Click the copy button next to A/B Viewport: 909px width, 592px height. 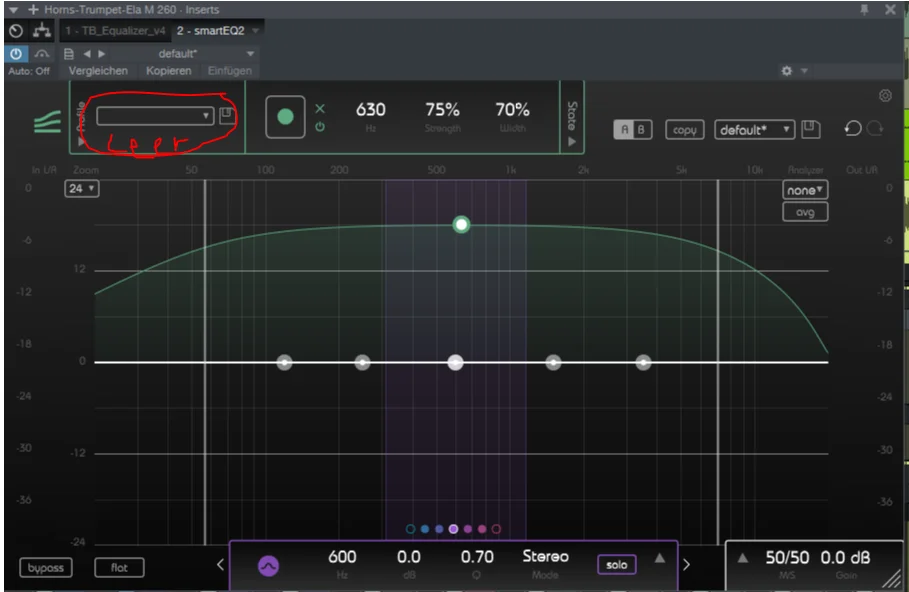click(x=685, y=130)
